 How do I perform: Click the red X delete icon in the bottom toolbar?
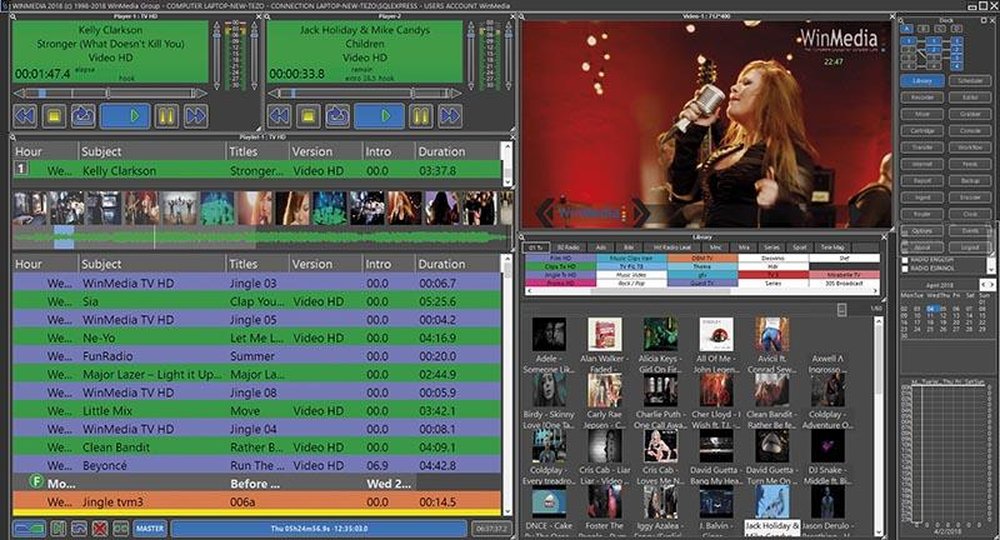[99, 529]
